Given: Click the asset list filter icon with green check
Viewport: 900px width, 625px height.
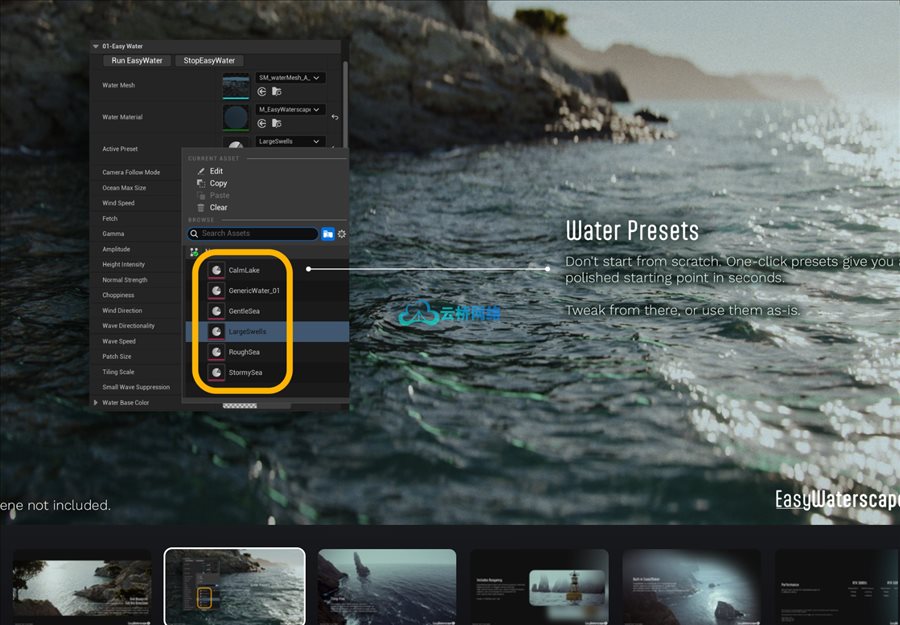Looking at the screenshot, I should coord(194,251).
